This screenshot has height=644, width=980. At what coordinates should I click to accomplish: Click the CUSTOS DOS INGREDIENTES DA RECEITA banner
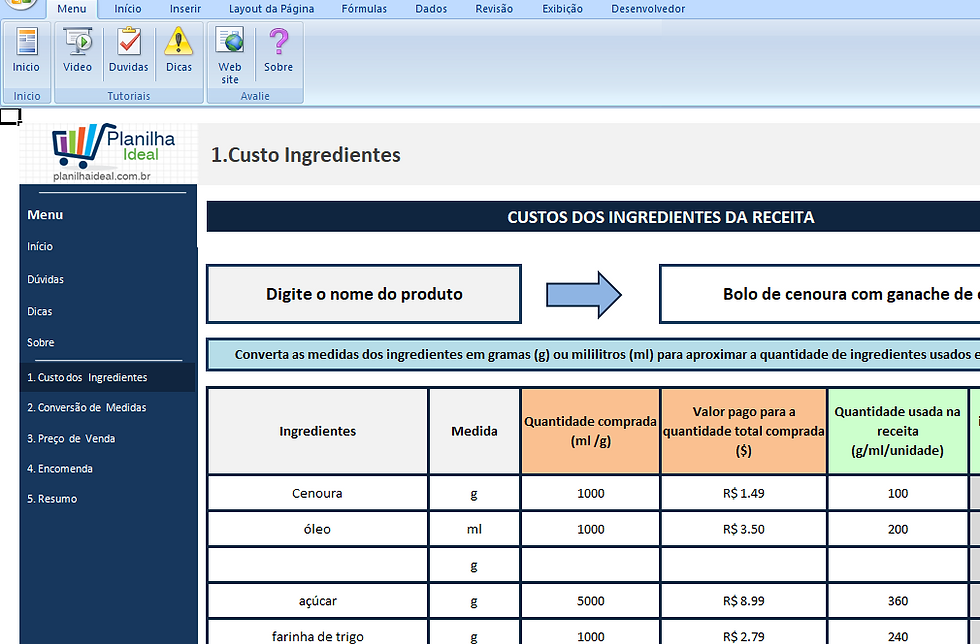pos(593,217)
